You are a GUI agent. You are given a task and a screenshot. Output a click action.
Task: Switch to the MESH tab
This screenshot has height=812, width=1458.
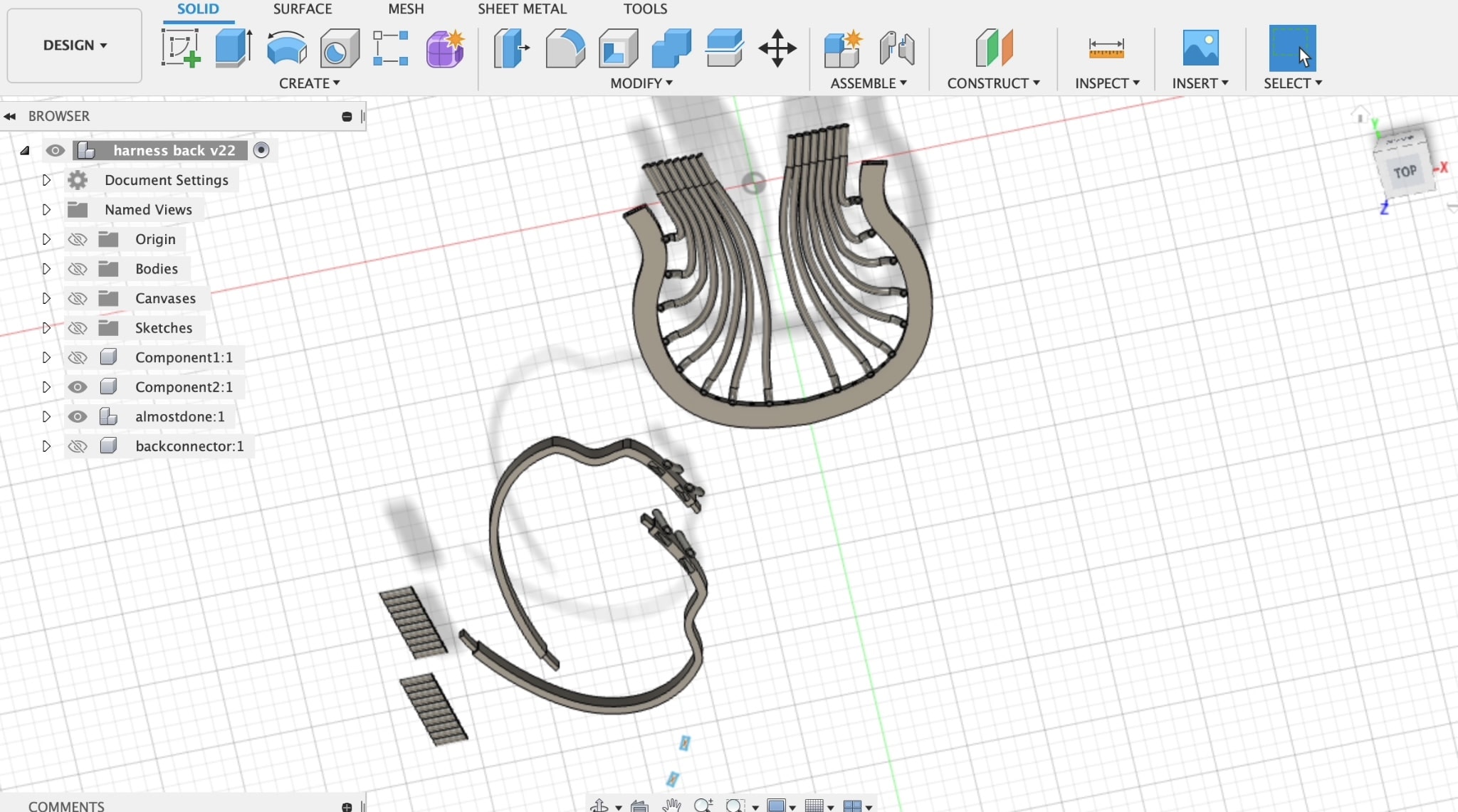(x=406, y=9)
